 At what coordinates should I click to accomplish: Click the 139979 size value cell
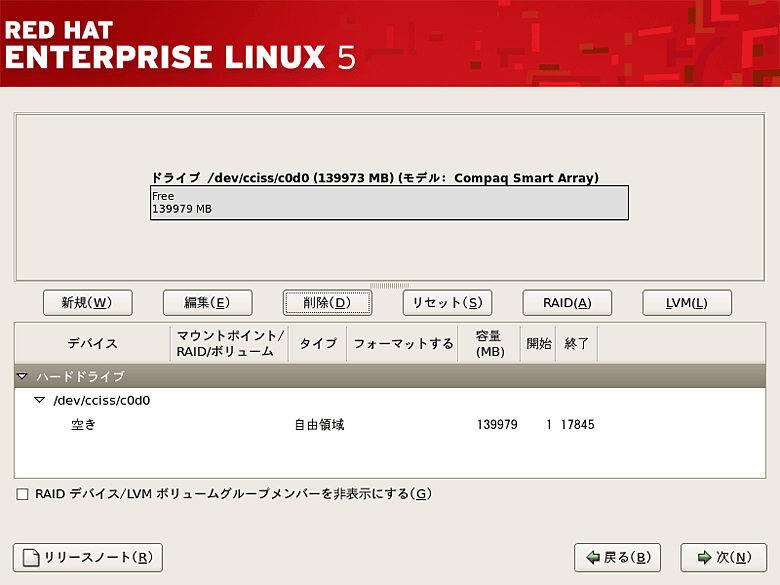click(497, 424)
